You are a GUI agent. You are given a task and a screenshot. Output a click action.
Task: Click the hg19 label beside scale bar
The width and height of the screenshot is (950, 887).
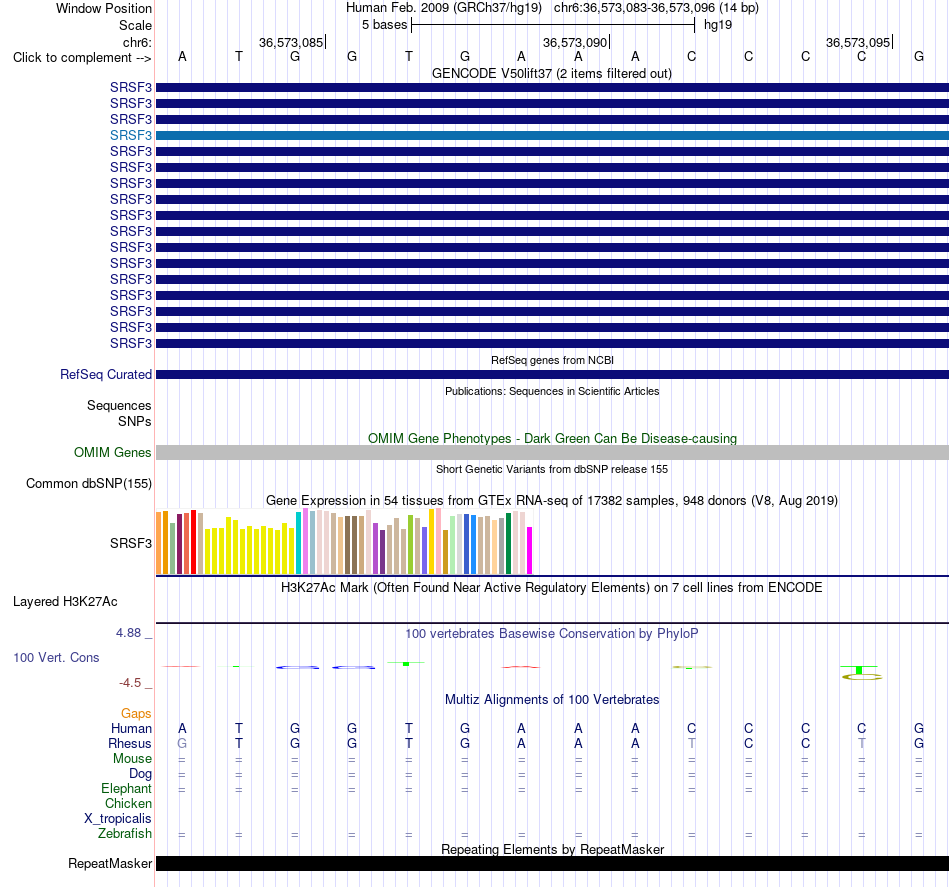[718, 25]
